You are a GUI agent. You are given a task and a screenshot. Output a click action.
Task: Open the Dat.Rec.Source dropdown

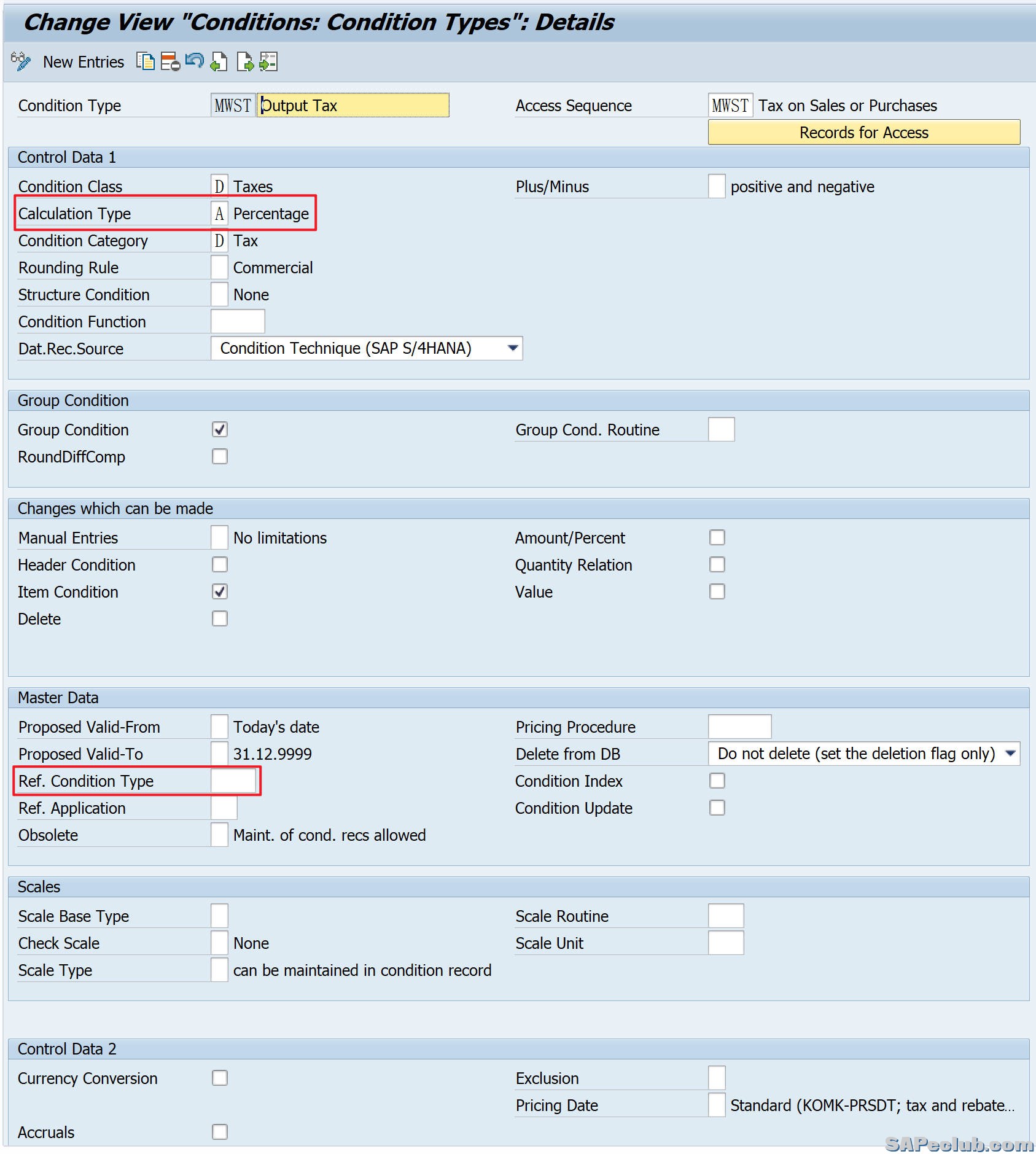point(367,348)
